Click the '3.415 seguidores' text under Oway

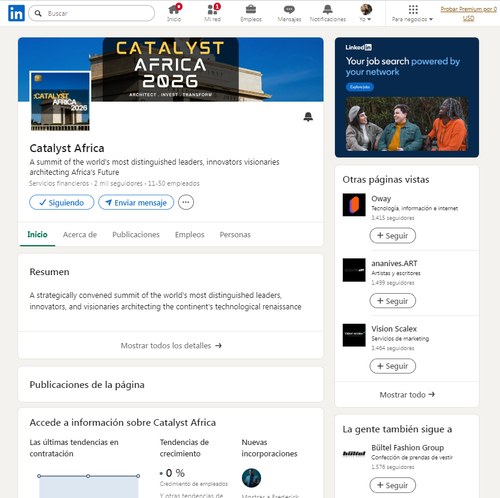coord(393,218)
